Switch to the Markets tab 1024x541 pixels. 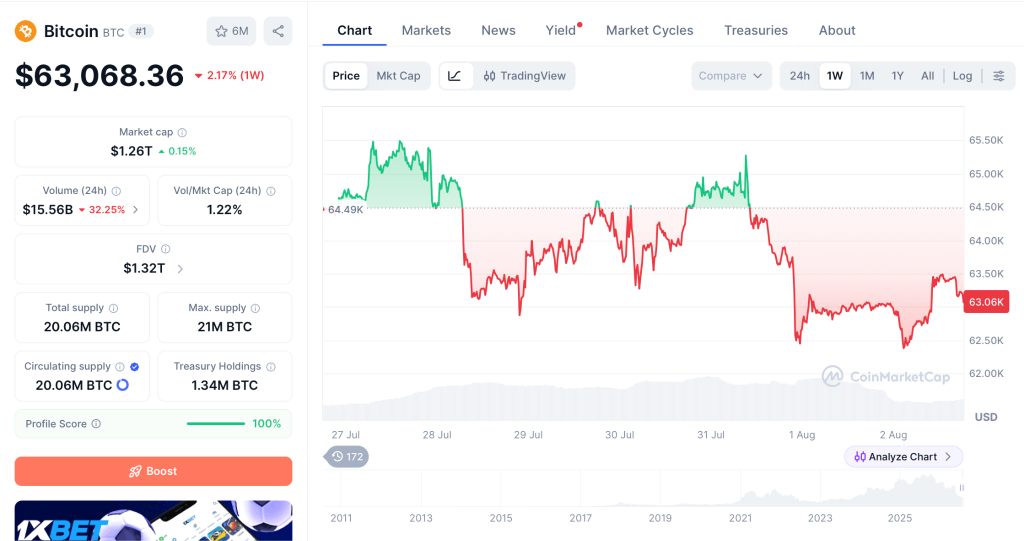click(426, 30)
